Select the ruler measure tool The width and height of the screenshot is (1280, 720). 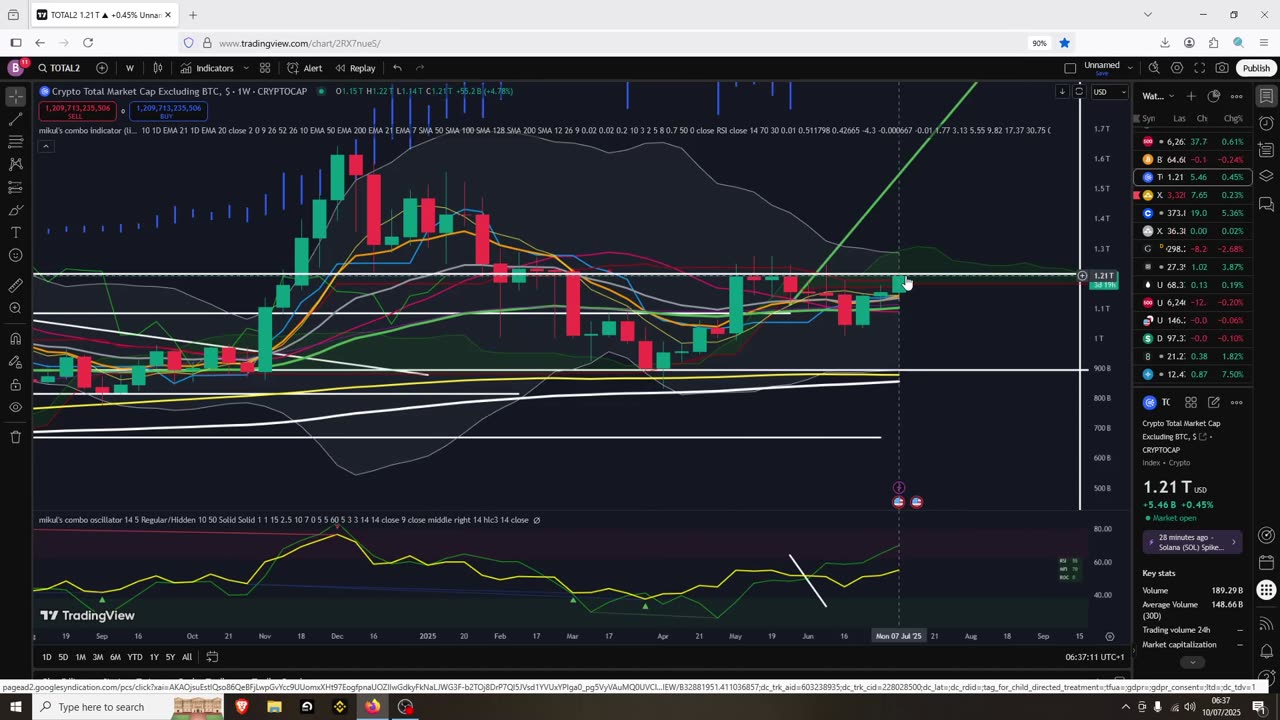pyautogui.click(x=15, y=285)
